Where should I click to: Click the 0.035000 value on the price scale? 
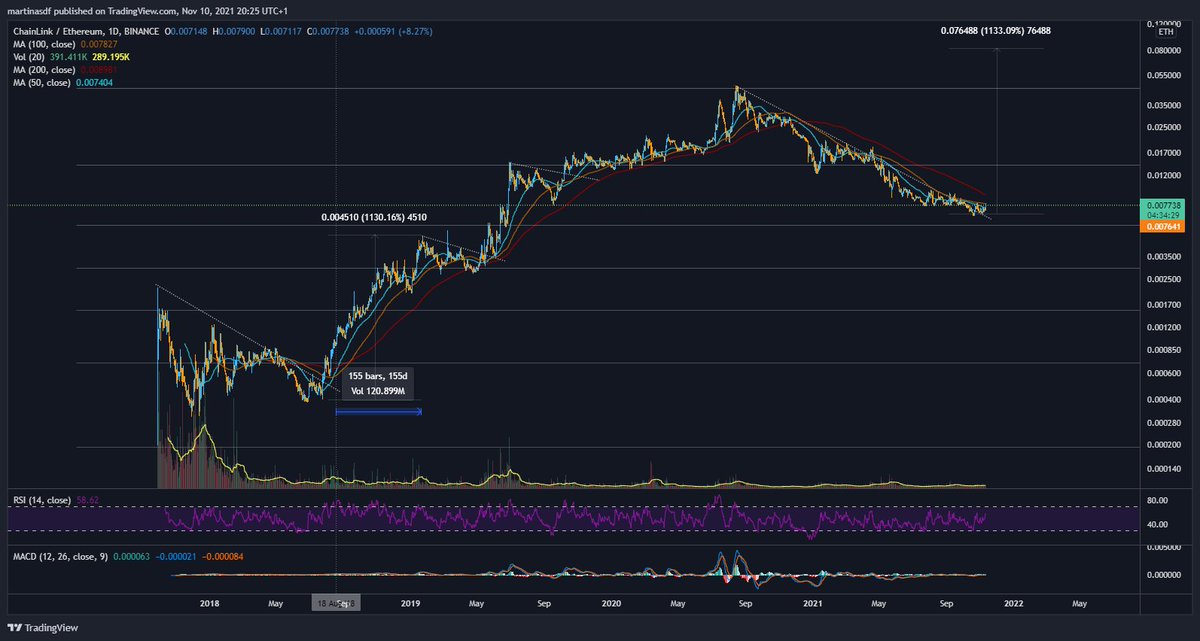point(1165,104)
